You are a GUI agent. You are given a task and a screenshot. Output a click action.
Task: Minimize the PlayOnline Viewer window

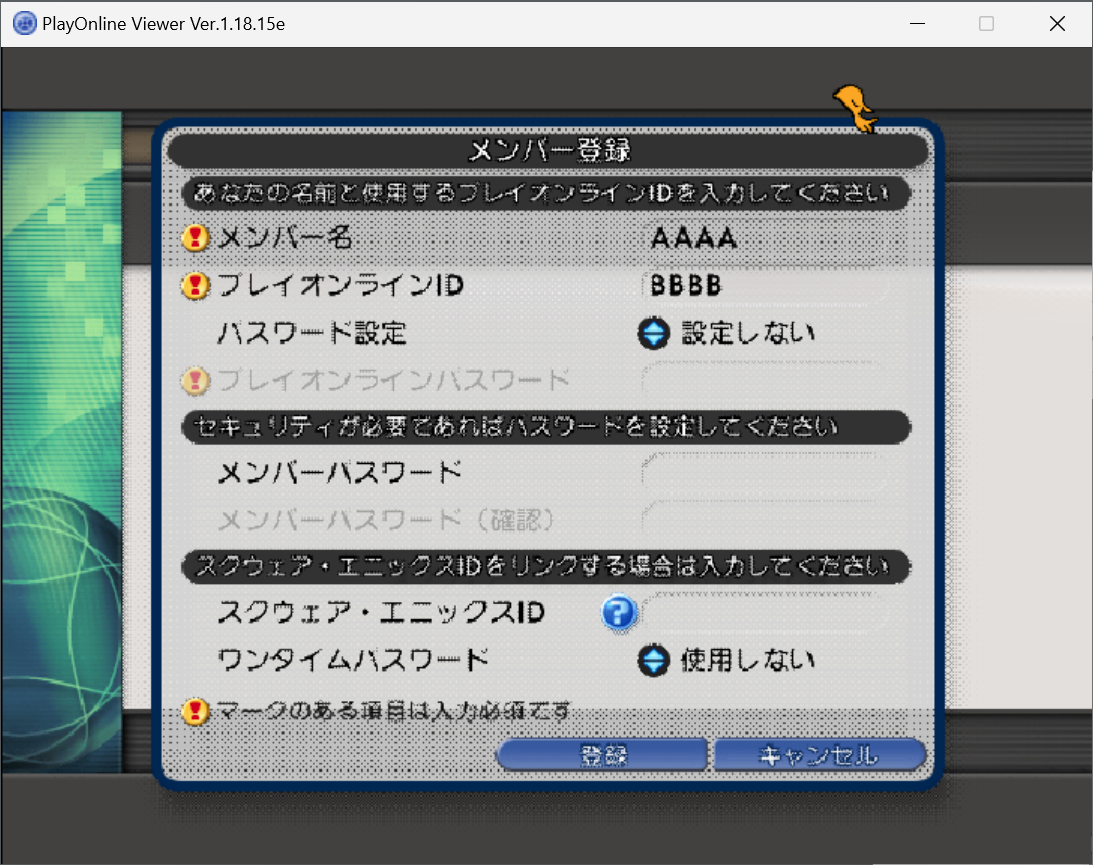(x=915, y=23)
